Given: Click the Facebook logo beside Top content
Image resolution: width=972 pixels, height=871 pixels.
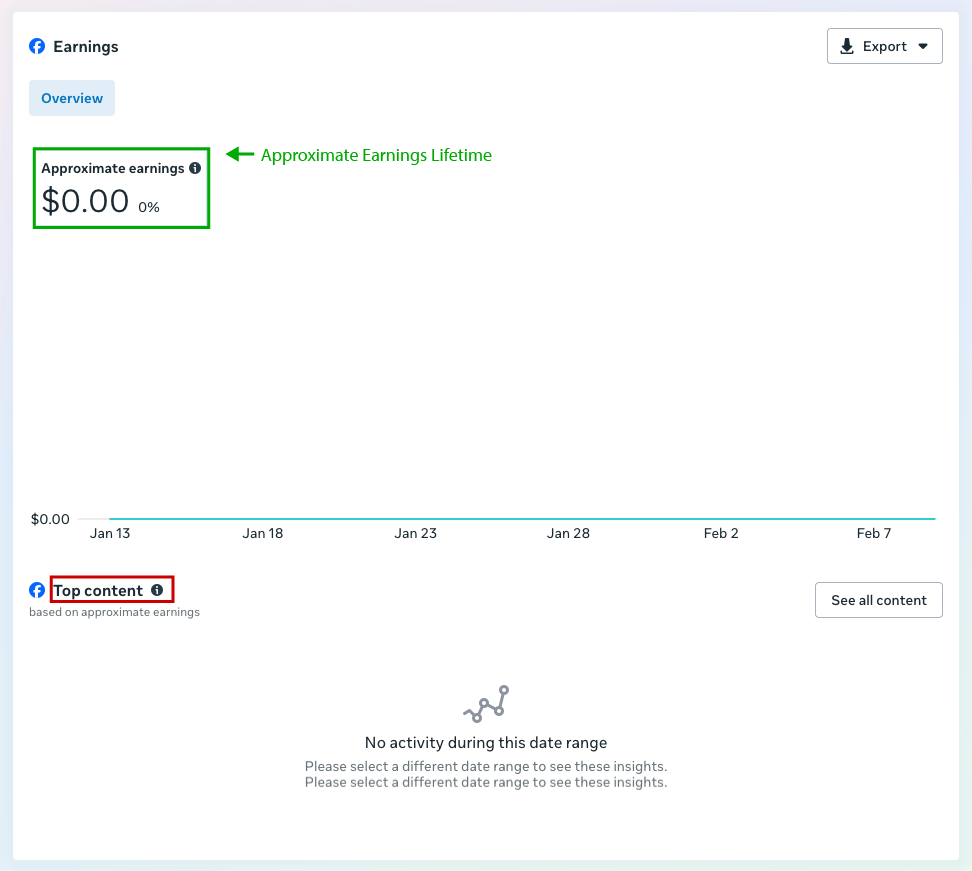Looking at the screenshot, I should (x=37, y=590).
